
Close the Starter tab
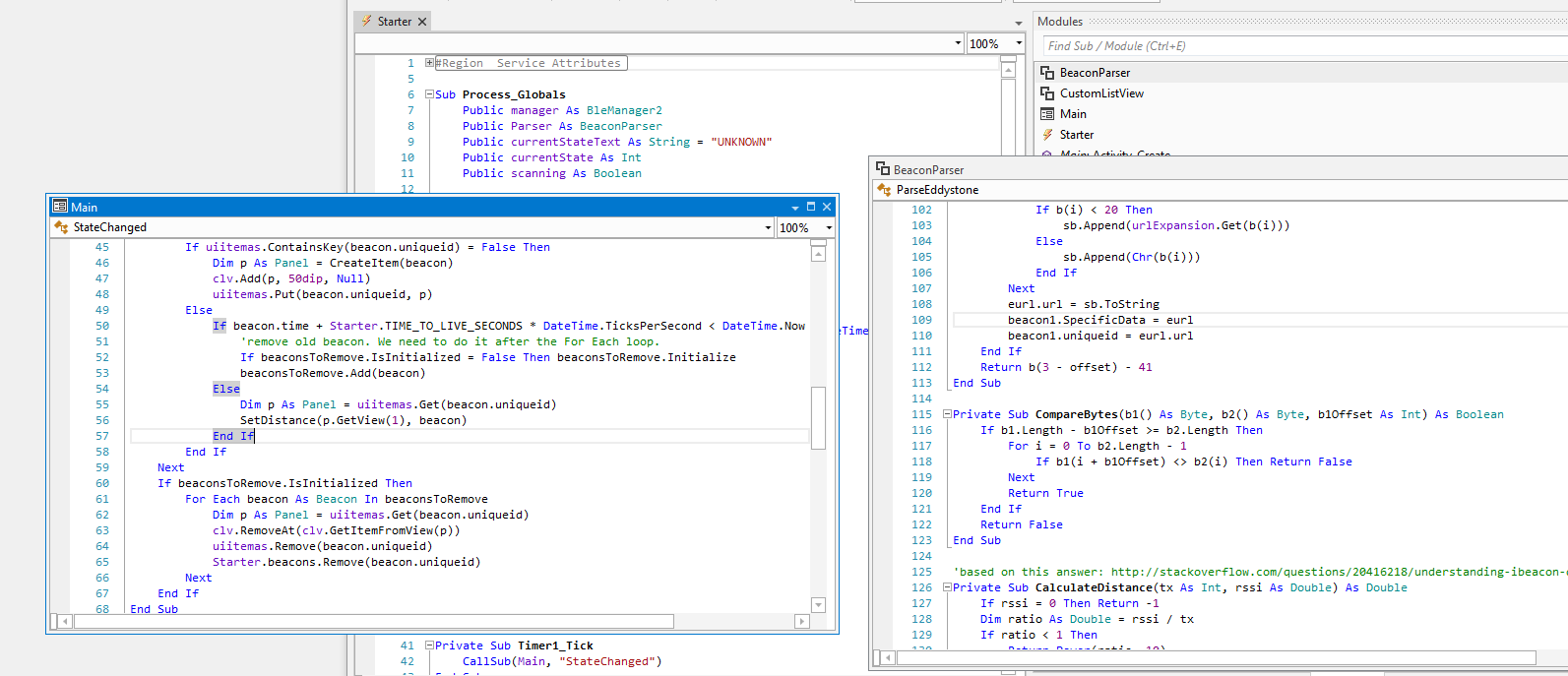pos(422,22)
